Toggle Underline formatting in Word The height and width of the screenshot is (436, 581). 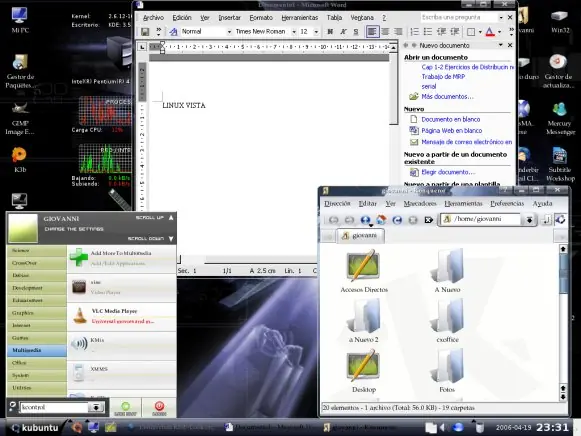pos(356,32)
